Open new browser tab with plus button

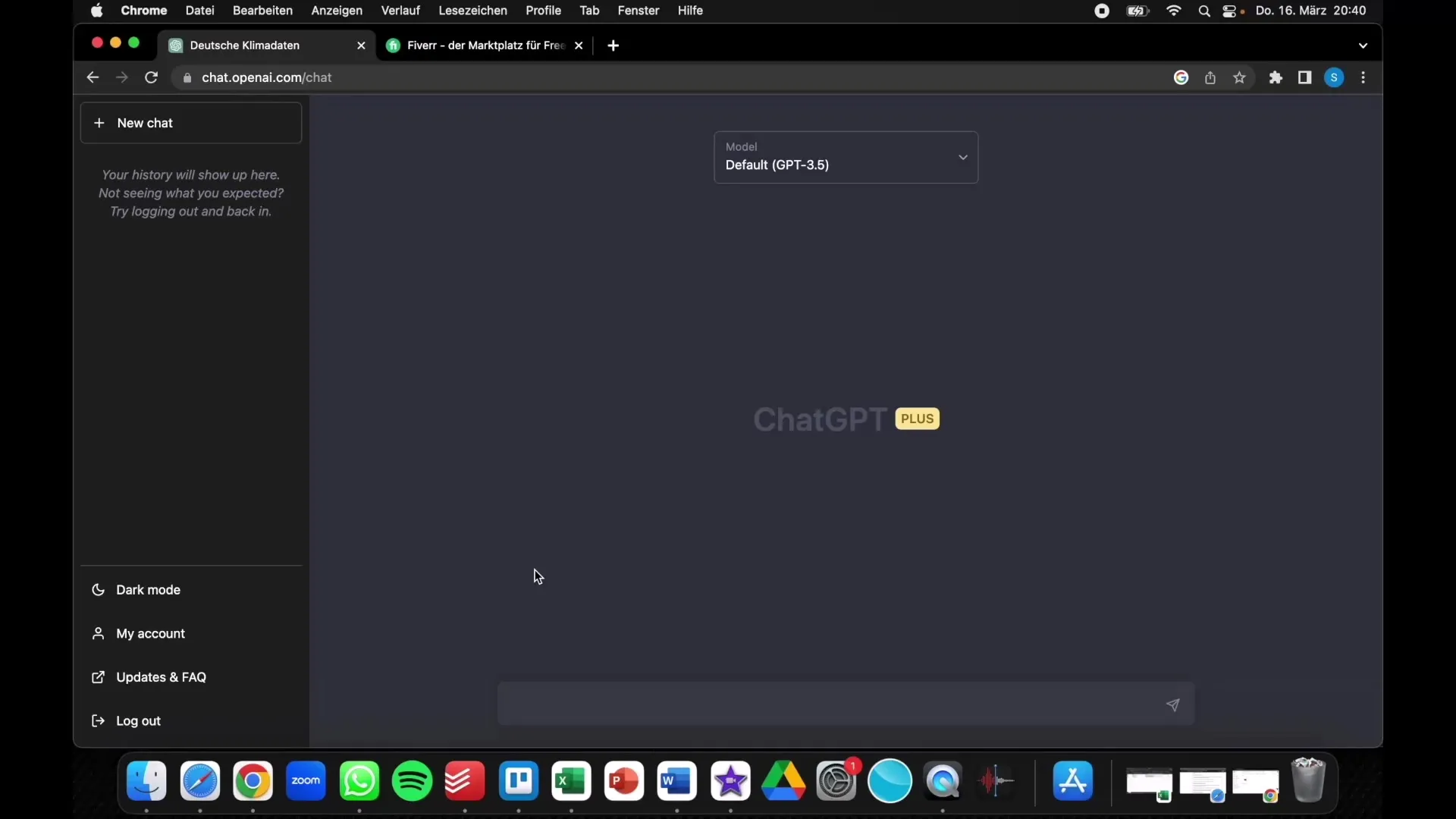(613, 45)
